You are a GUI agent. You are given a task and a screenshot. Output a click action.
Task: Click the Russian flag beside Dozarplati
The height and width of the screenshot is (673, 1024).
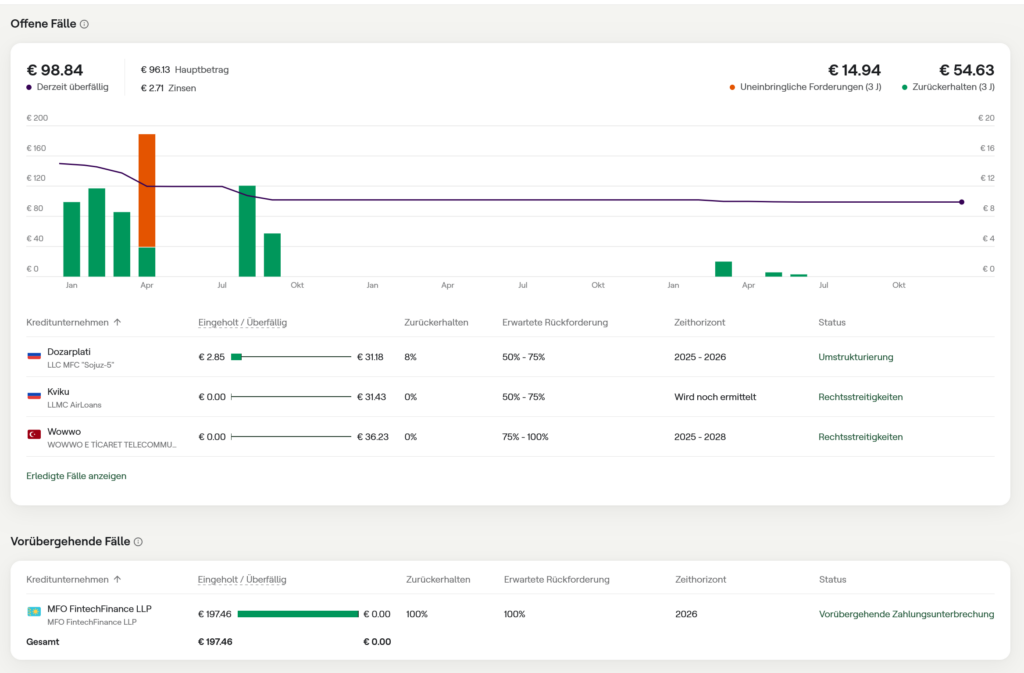(34, 356)
